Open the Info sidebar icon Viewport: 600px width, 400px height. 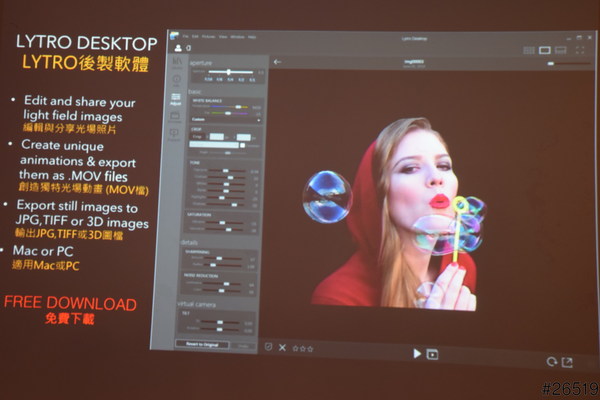tap(176, 80)
